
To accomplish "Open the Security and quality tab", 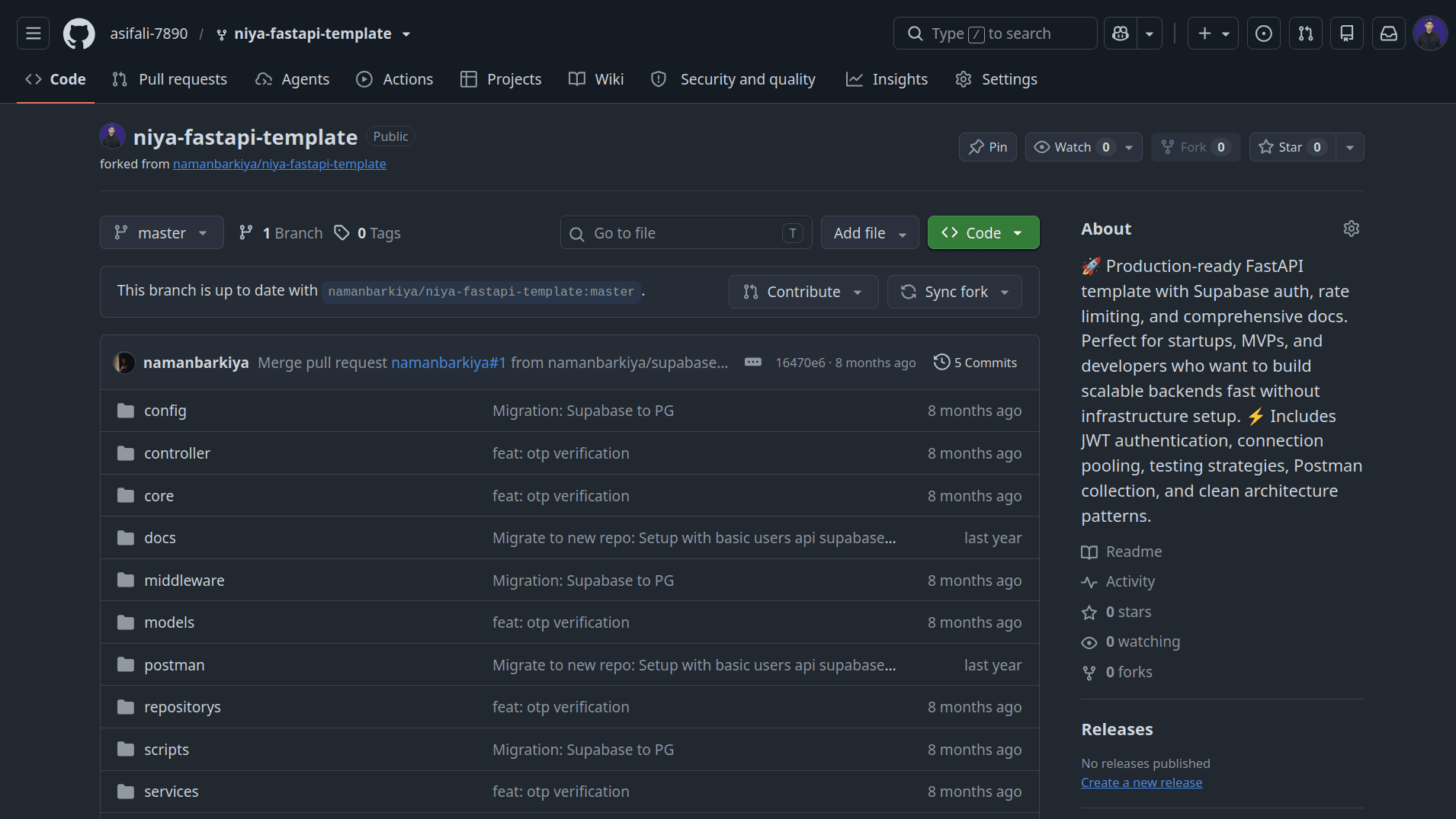I will 733,79.
